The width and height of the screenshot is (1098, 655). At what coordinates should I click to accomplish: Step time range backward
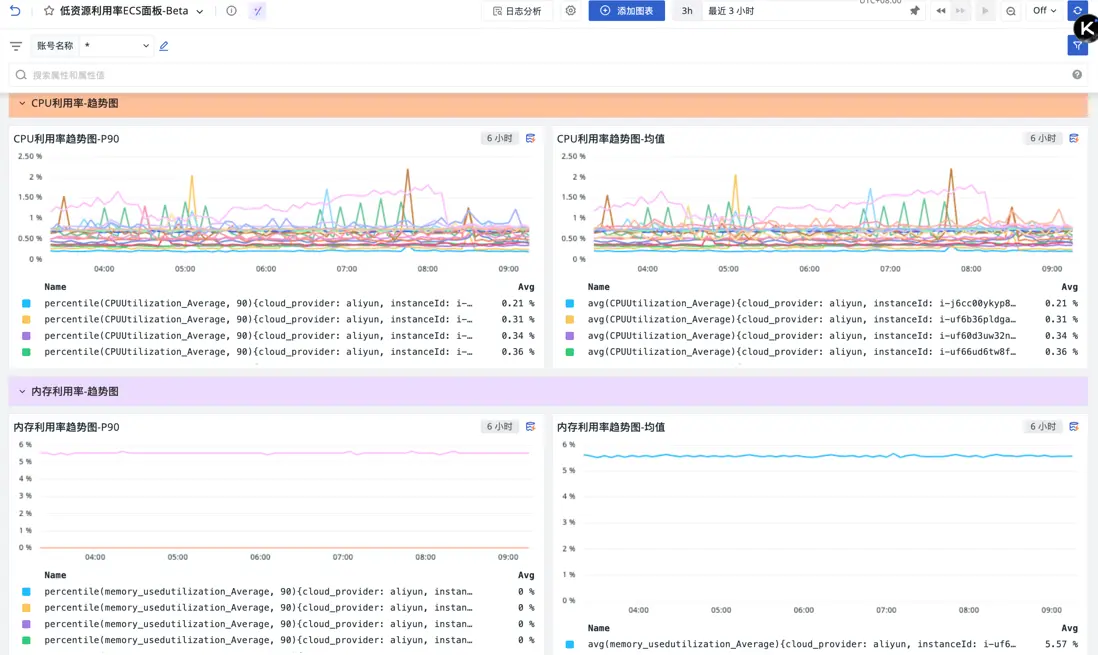(940, 11)
